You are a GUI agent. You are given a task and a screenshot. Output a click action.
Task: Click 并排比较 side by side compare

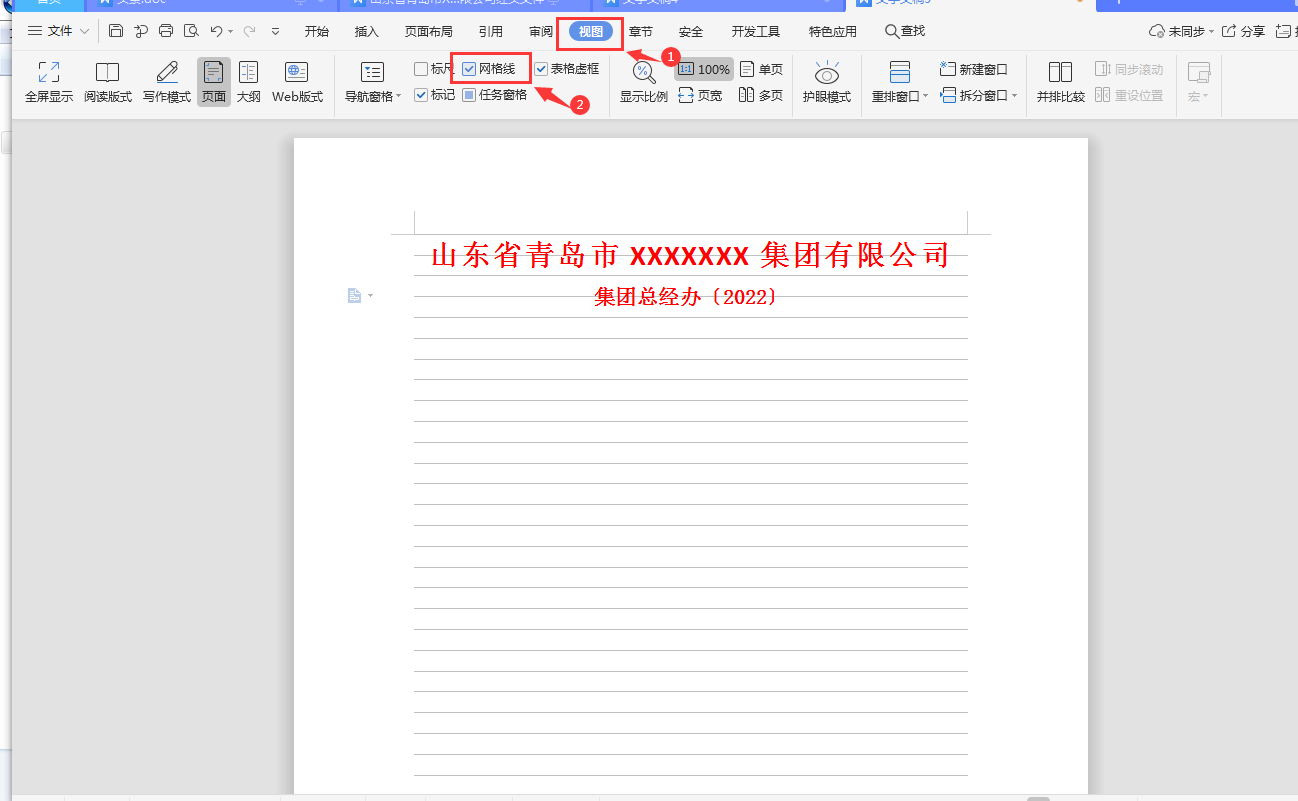point(1061,82)
